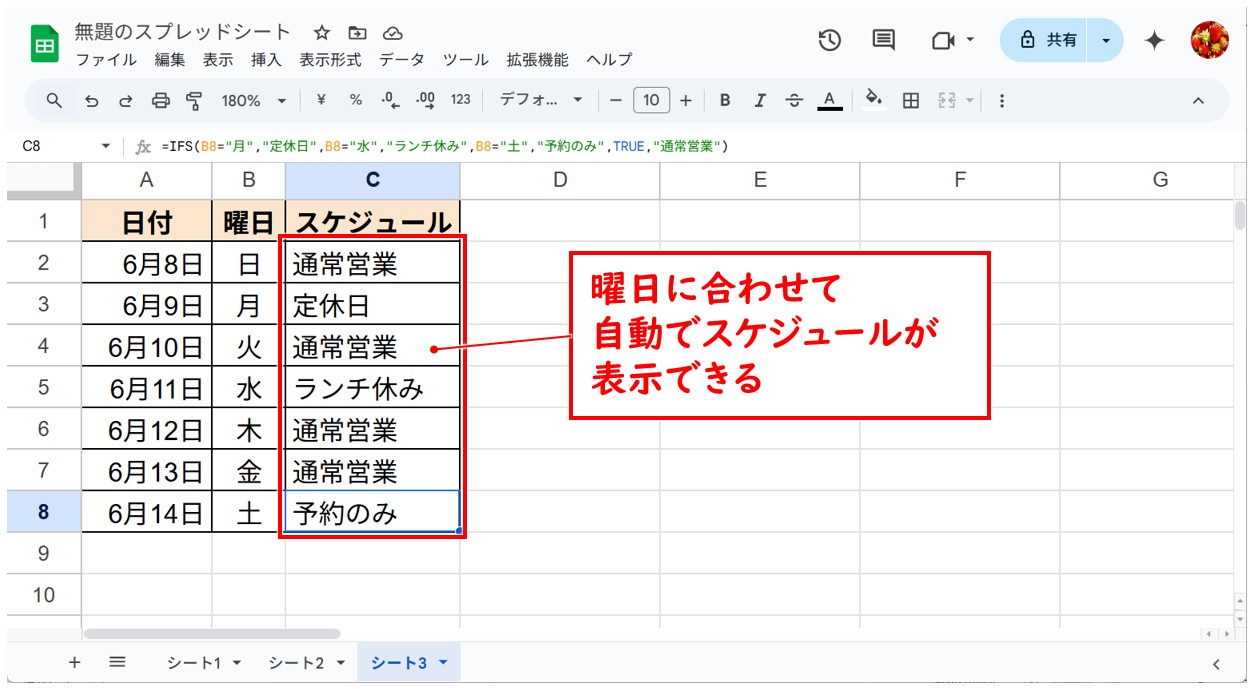This screenshot has width=1254, height=689.
Task: Open the シート3 tab dropdown arrow
Action: pos(443,663)
